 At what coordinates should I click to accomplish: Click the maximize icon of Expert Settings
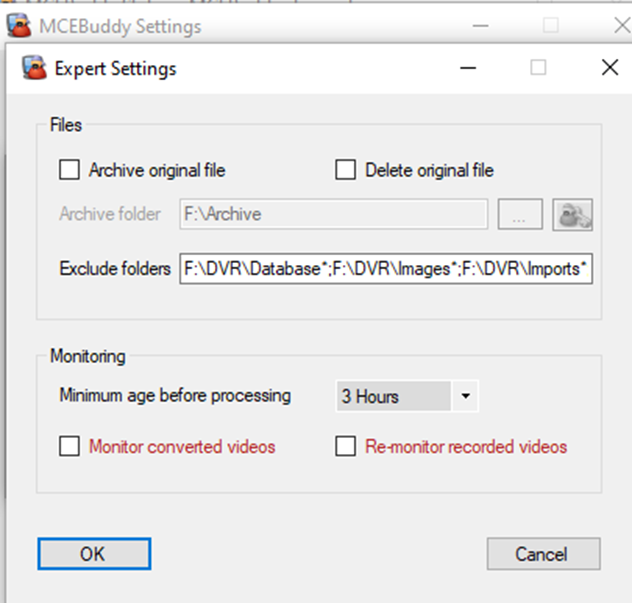point(538,69)
